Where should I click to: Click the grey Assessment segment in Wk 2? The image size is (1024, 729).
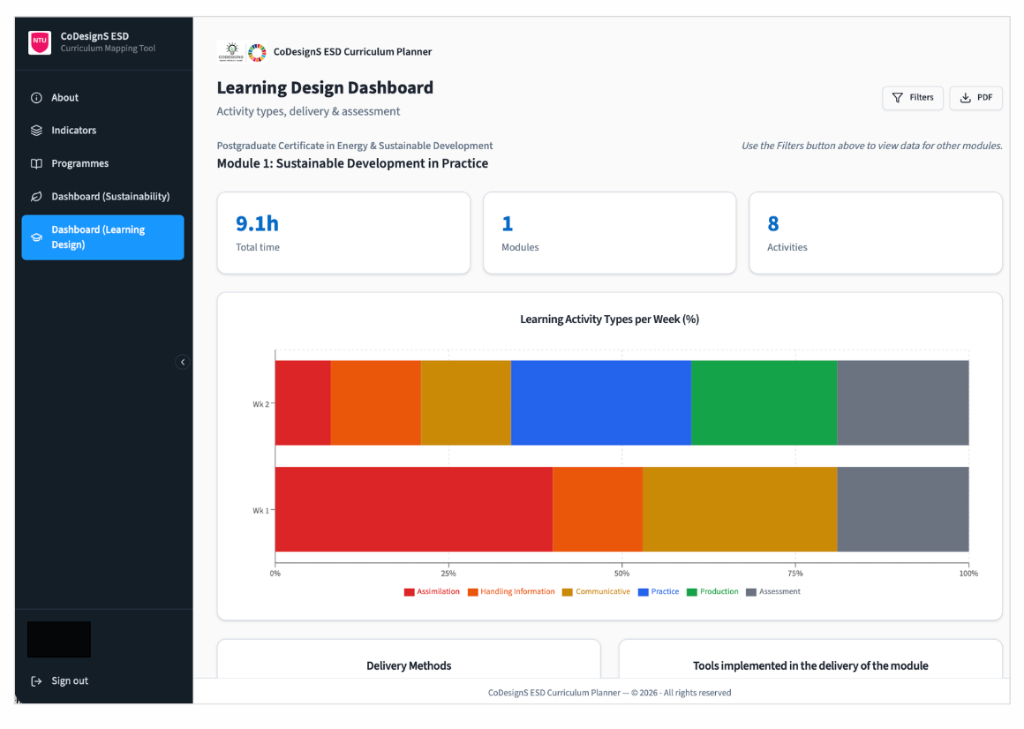[x=903, y=403]
